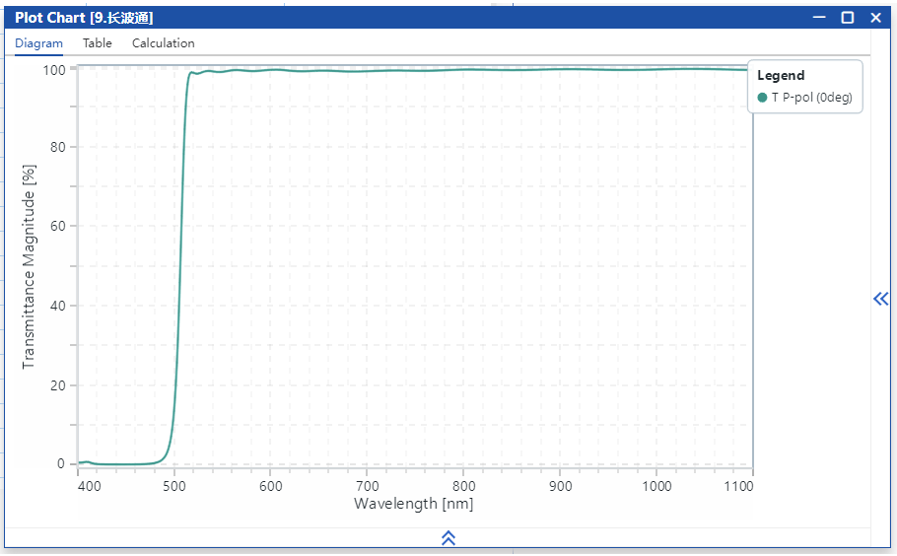The width and height of the screenshot is (897, 556).
Task: Expand the right side panel chevron
Action: click(880, 298)
